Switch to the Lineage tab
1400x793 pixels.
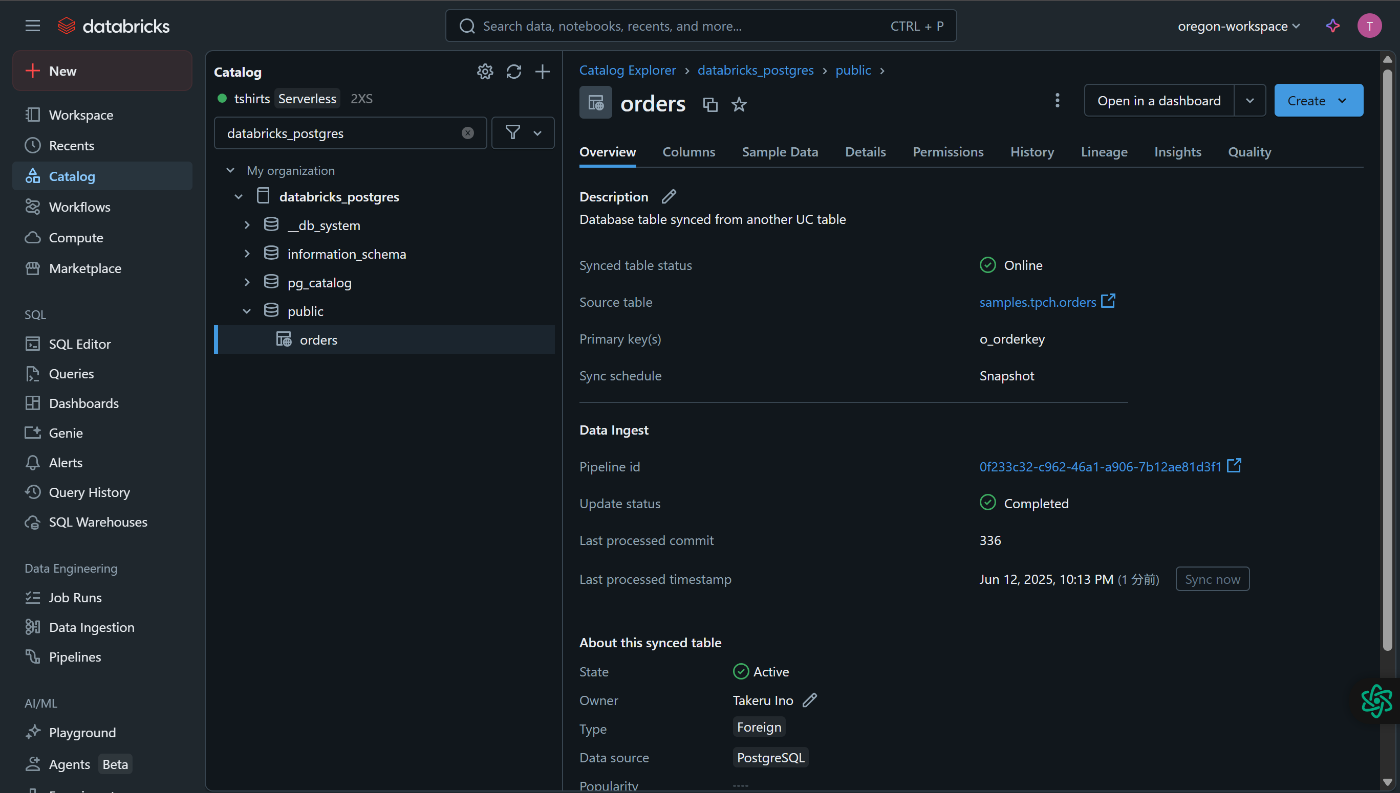pyautogui.click(x=1104, y=152)
